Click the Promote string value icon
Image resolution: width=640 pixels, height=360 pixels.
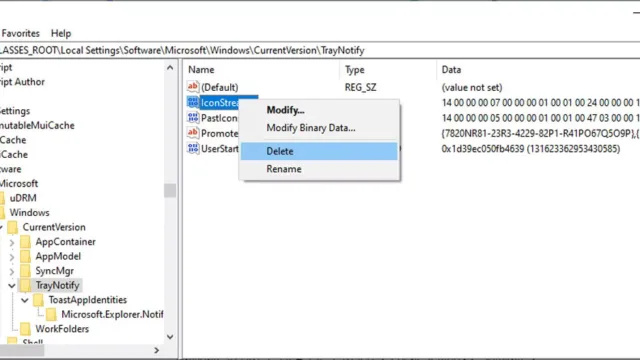pos(193,133)
